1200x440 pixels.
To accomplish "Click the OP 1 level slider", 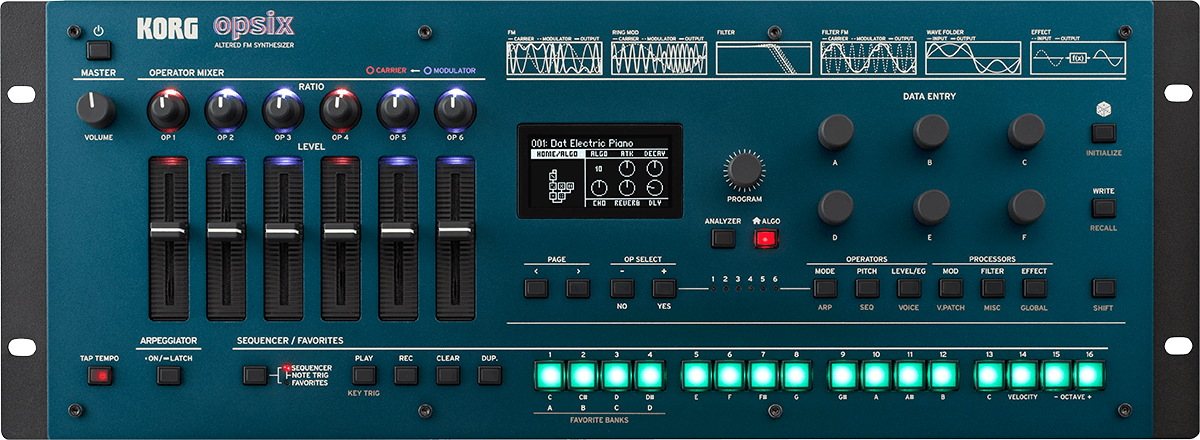I will (x=168, y=232).
